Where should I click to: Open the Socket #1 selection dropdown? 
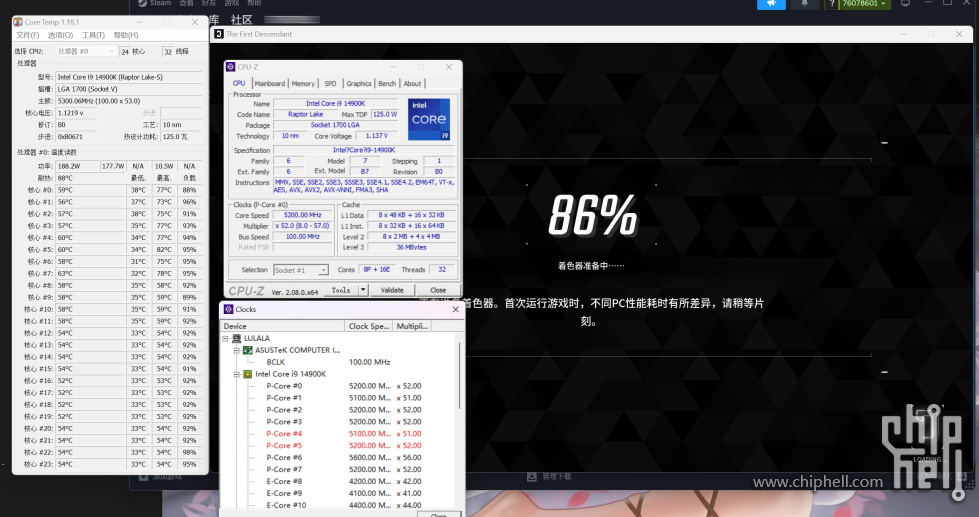pyautogui.click(x=301, y=270)
